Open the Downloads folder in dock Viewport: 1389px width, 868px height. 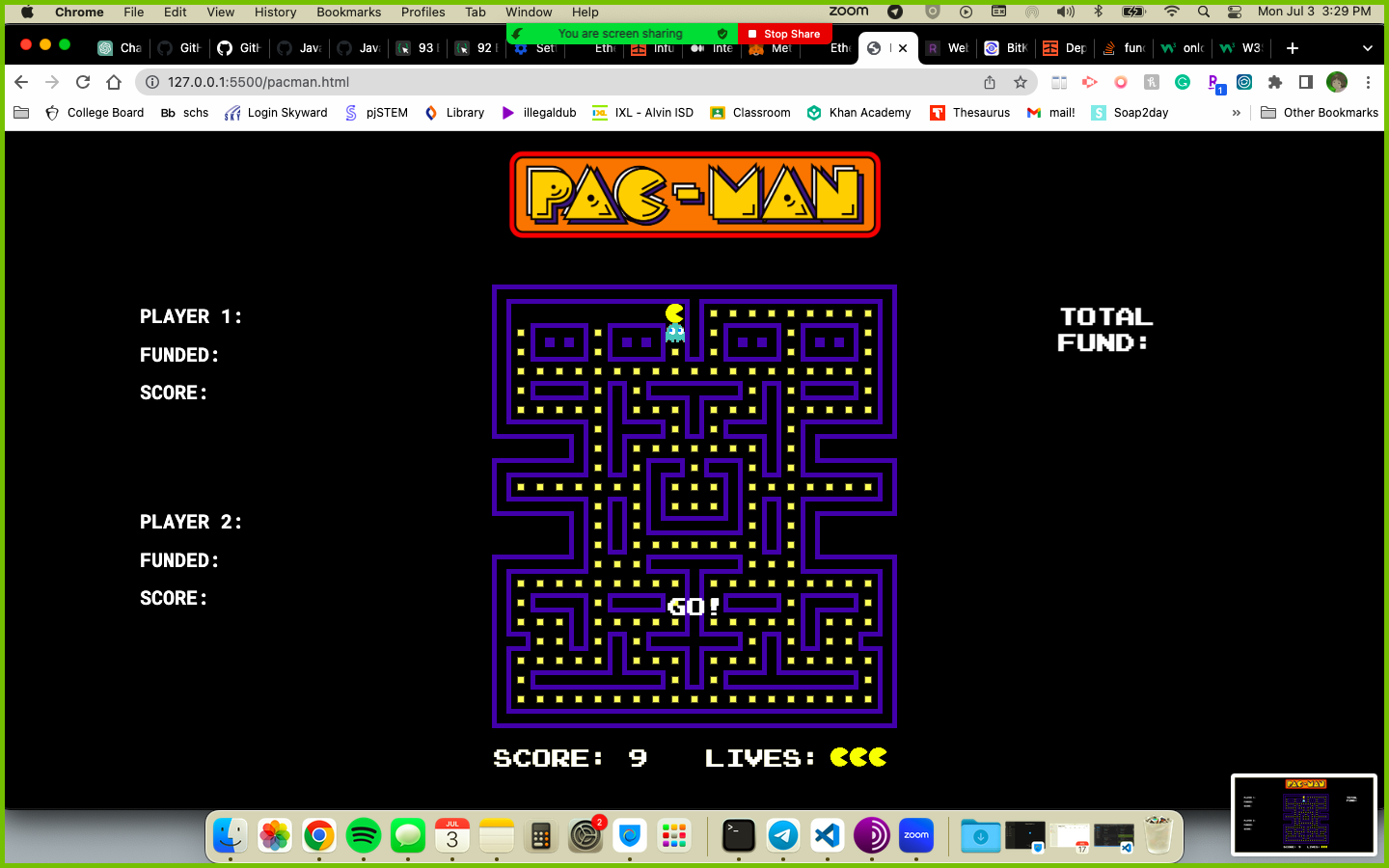tap(980, 835)
